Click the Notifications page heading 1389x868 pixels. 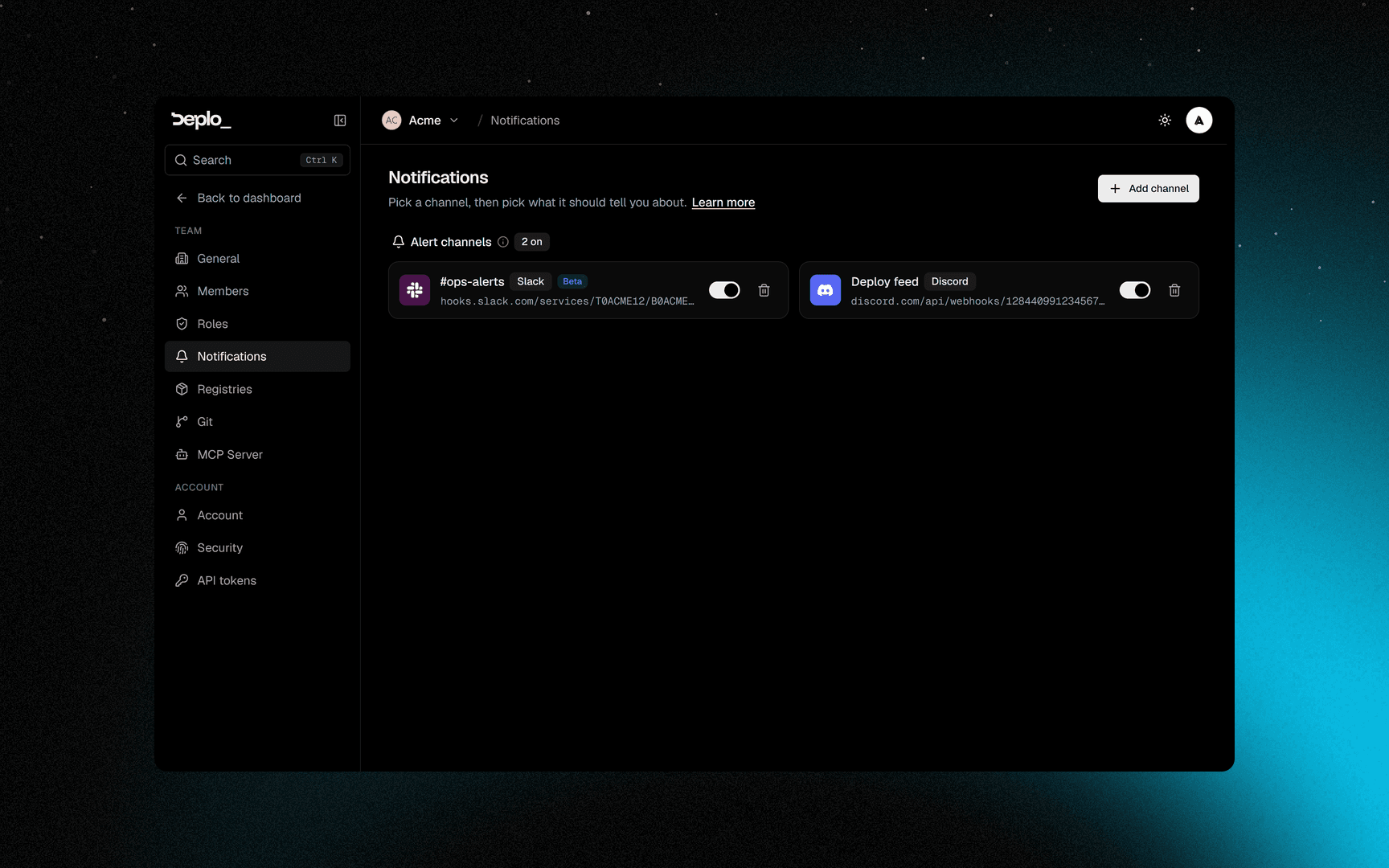[x=438, y=178]
